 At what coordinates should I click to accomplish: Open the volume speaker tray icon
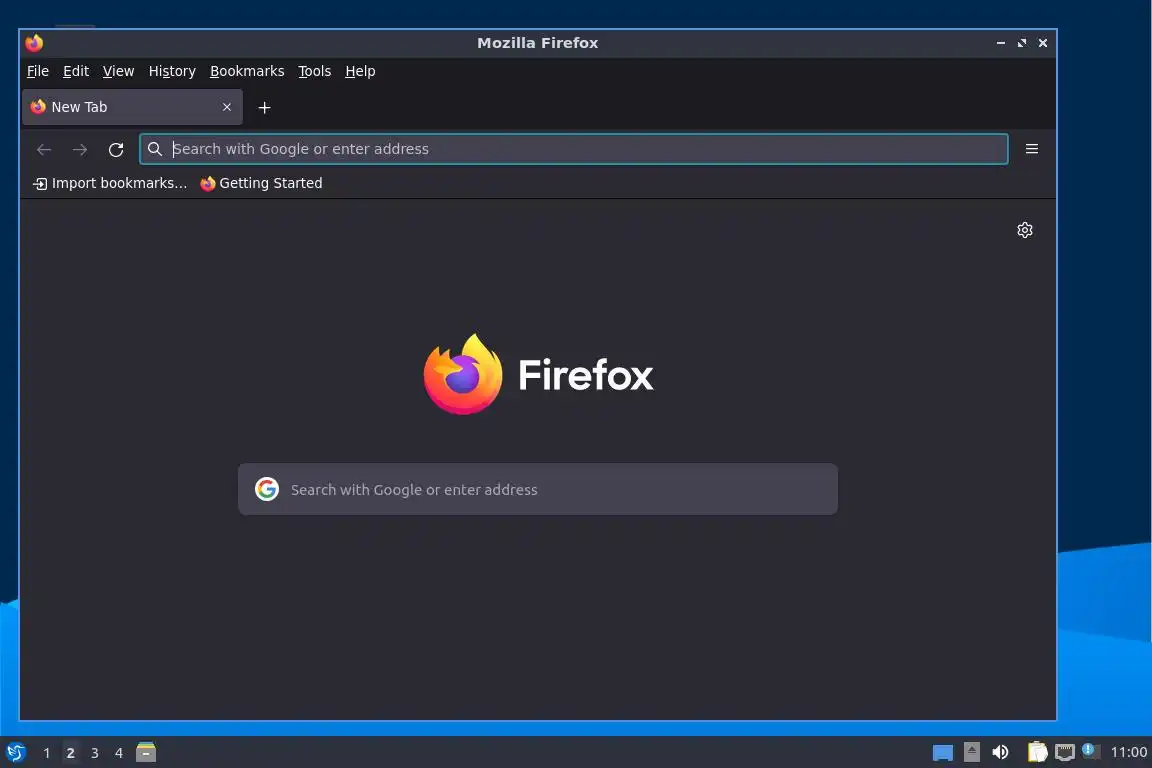pos(1000,752)
